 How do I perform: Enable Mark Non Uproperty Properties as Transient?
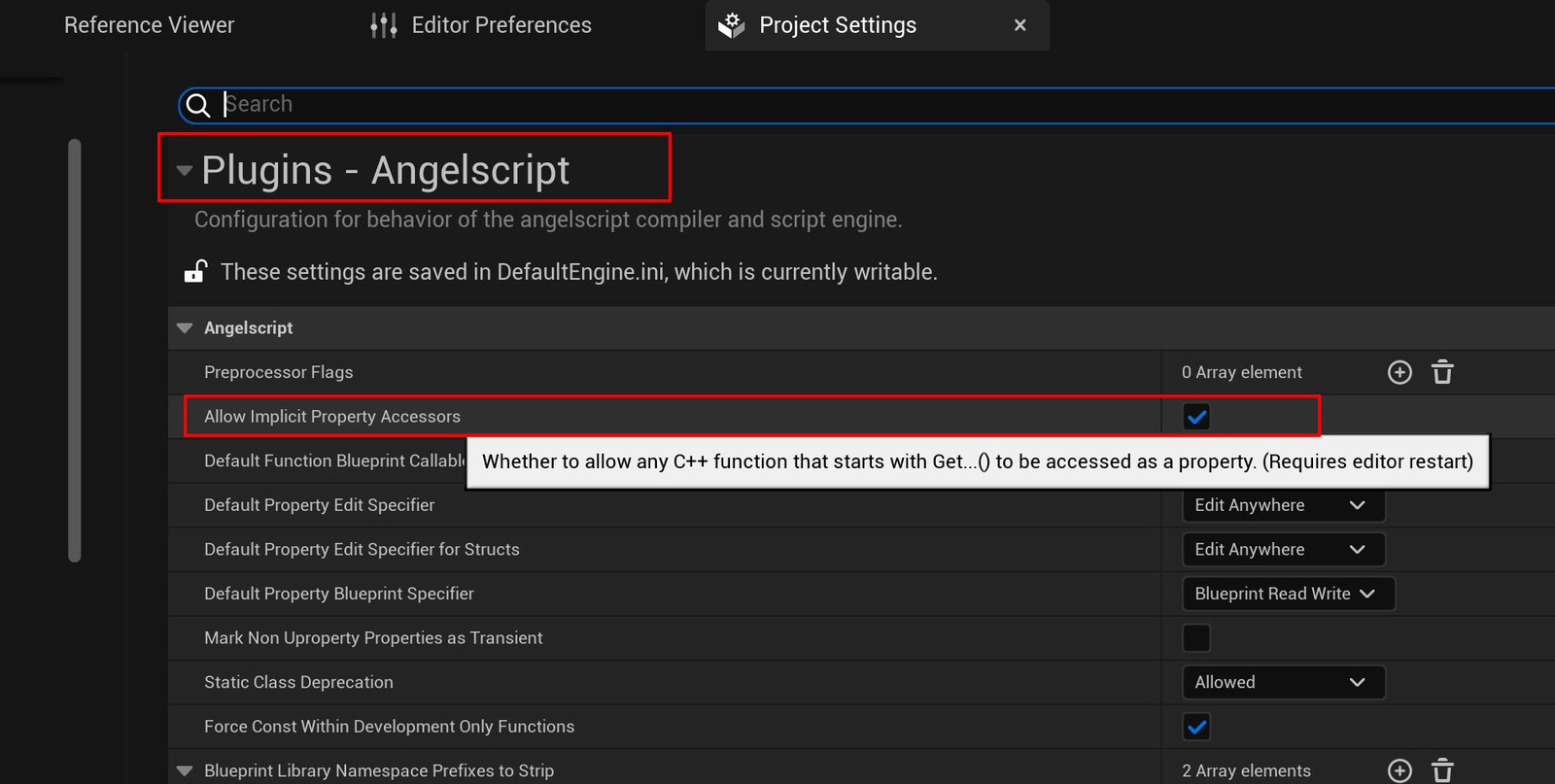(1196, 638)
